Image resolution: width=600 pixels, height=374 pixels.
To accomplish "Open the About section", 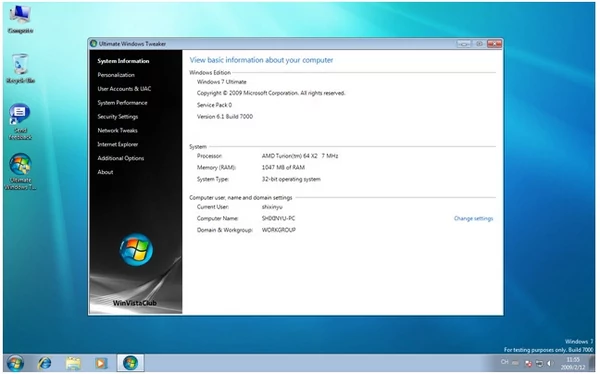I will [105, 172].
